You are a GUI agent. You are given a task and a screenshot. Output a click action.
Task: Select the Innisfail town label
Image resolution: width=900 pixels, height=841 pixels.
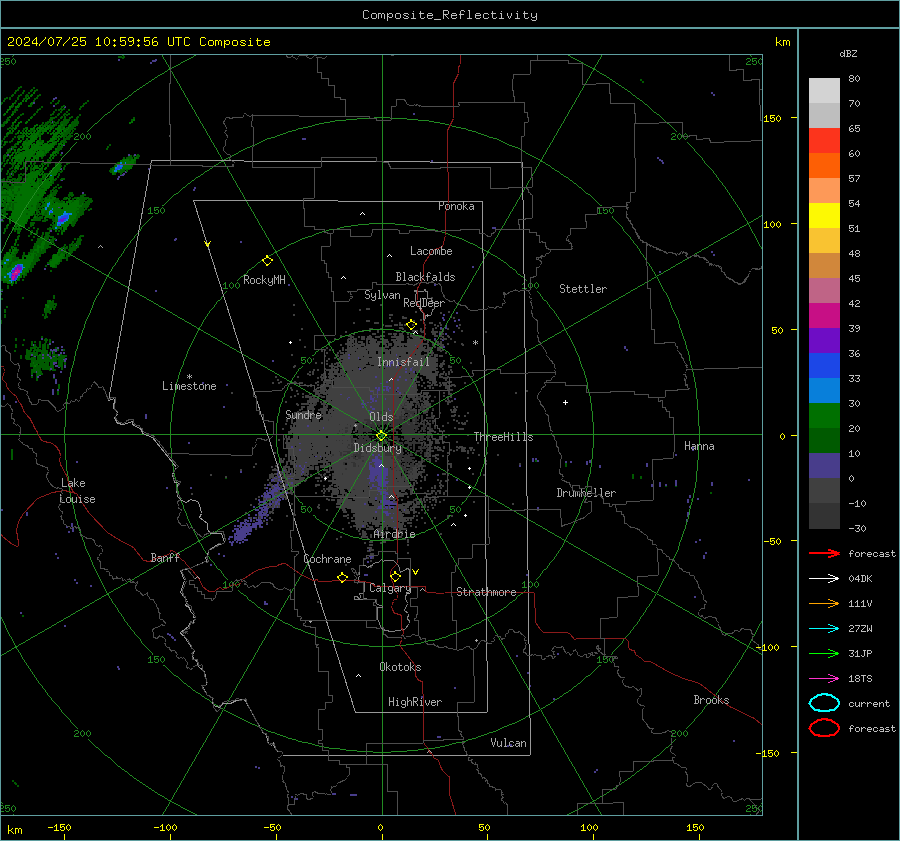403,362
